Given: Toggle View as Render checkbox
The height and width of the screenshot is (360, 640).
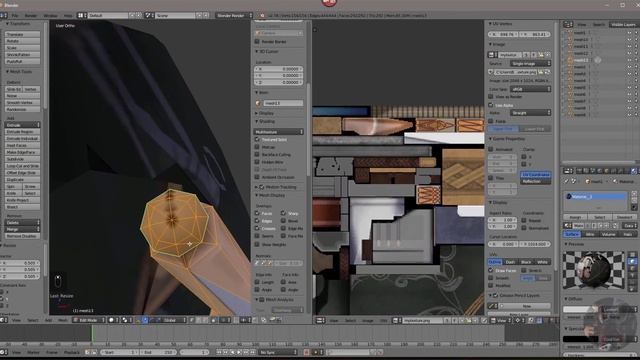Looking at the screenshot, I should [491, 97].
